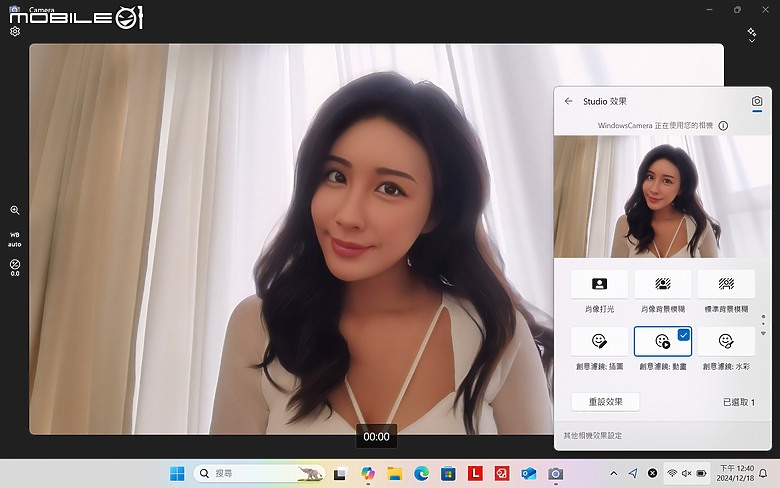Go back from Studio 效果 panel
This screenshot has height=488, width=780.
coord(569,101)
